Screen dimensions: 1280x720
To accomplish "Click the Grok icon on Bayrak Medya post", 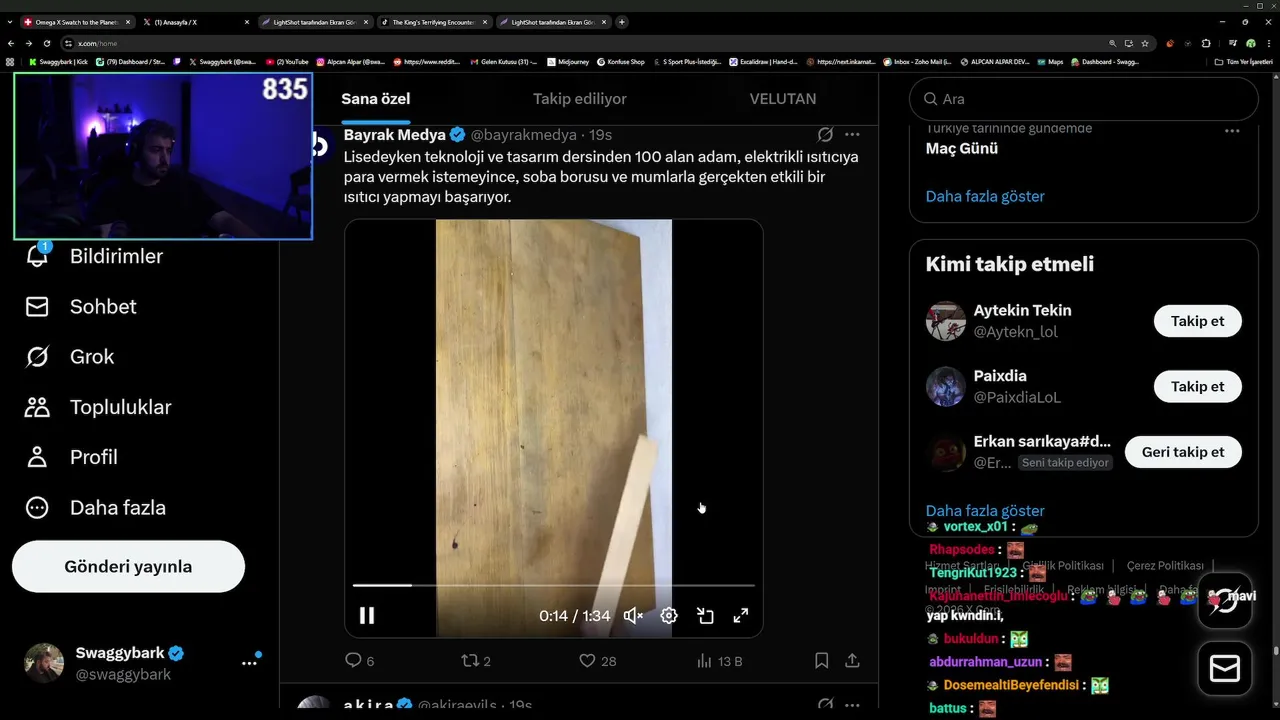I will (825, 134).
